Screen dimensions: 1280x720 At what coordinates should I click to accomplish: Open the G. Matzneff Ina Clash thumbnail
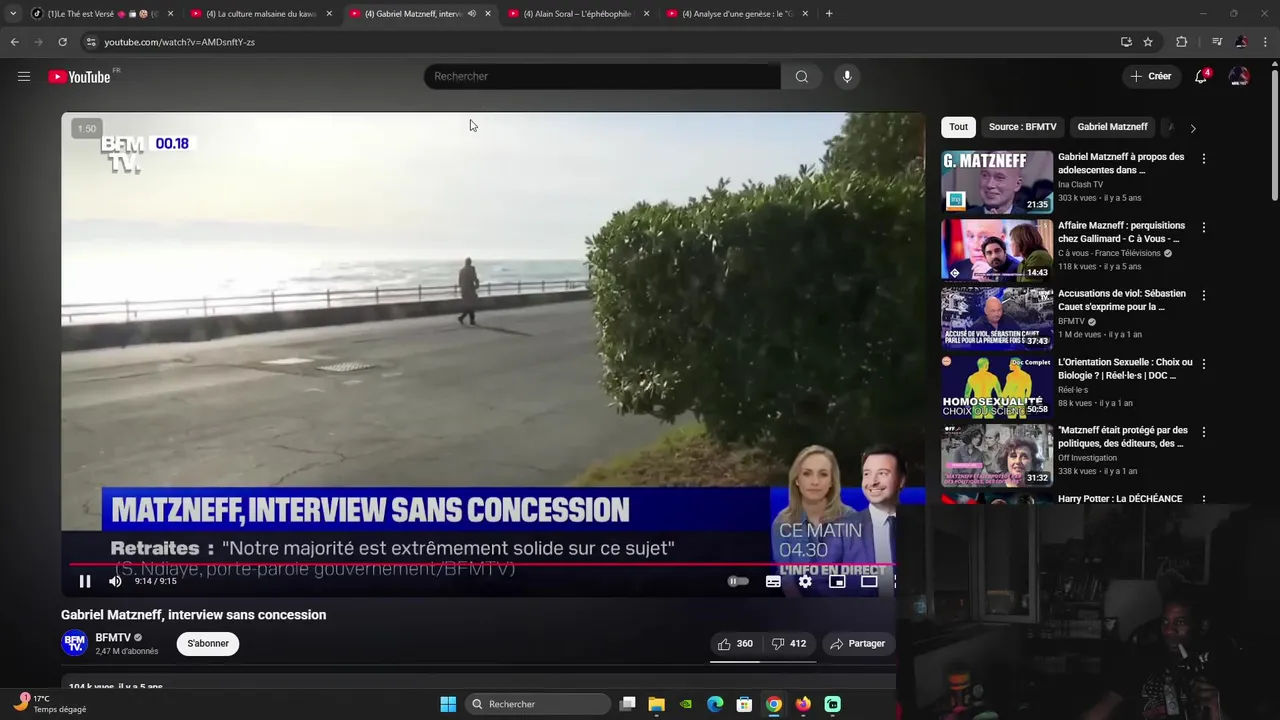coord(997,181)
